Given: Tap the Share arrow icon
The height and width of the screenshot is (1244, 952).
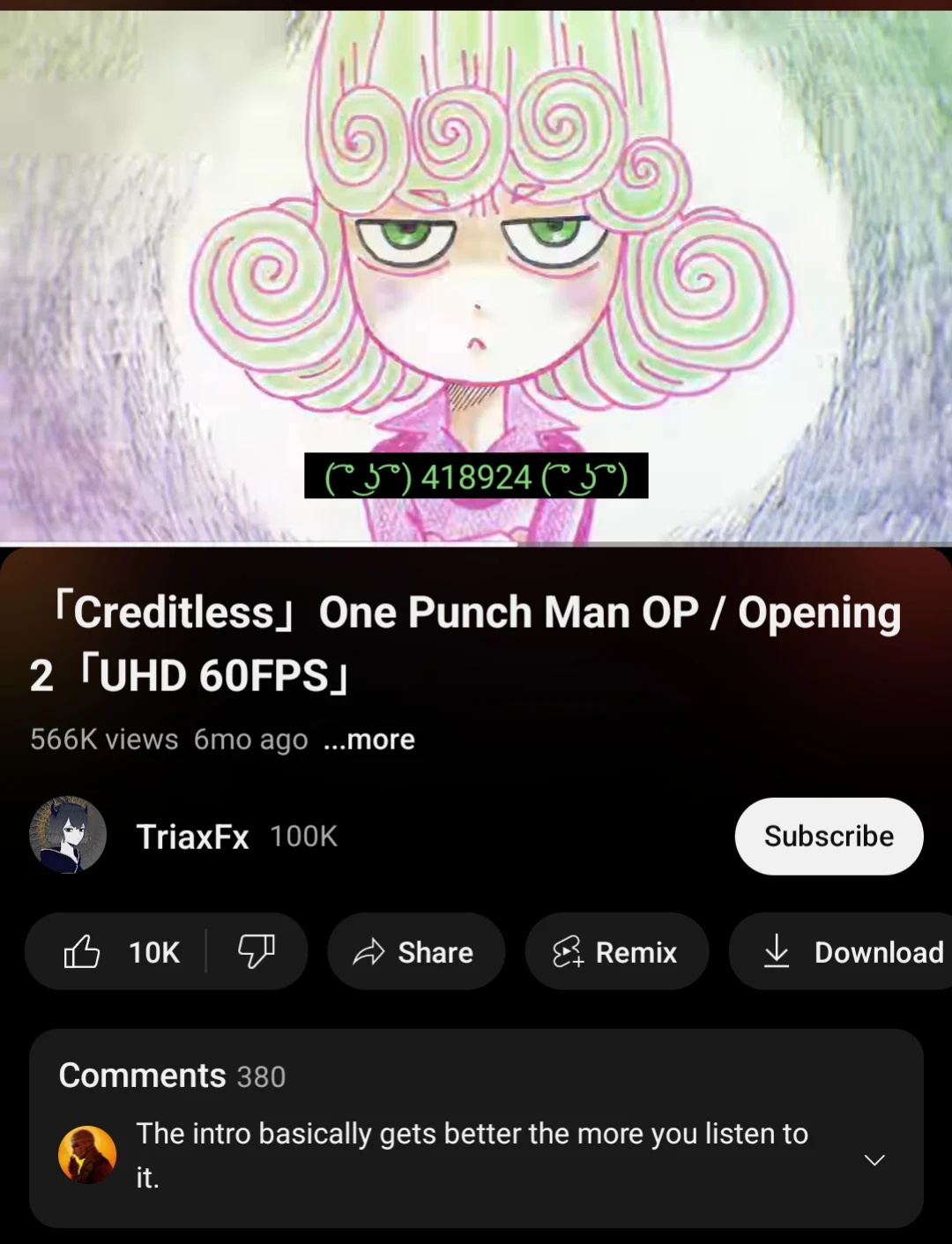Looking at the screenshot, I should tap(368, 952).
